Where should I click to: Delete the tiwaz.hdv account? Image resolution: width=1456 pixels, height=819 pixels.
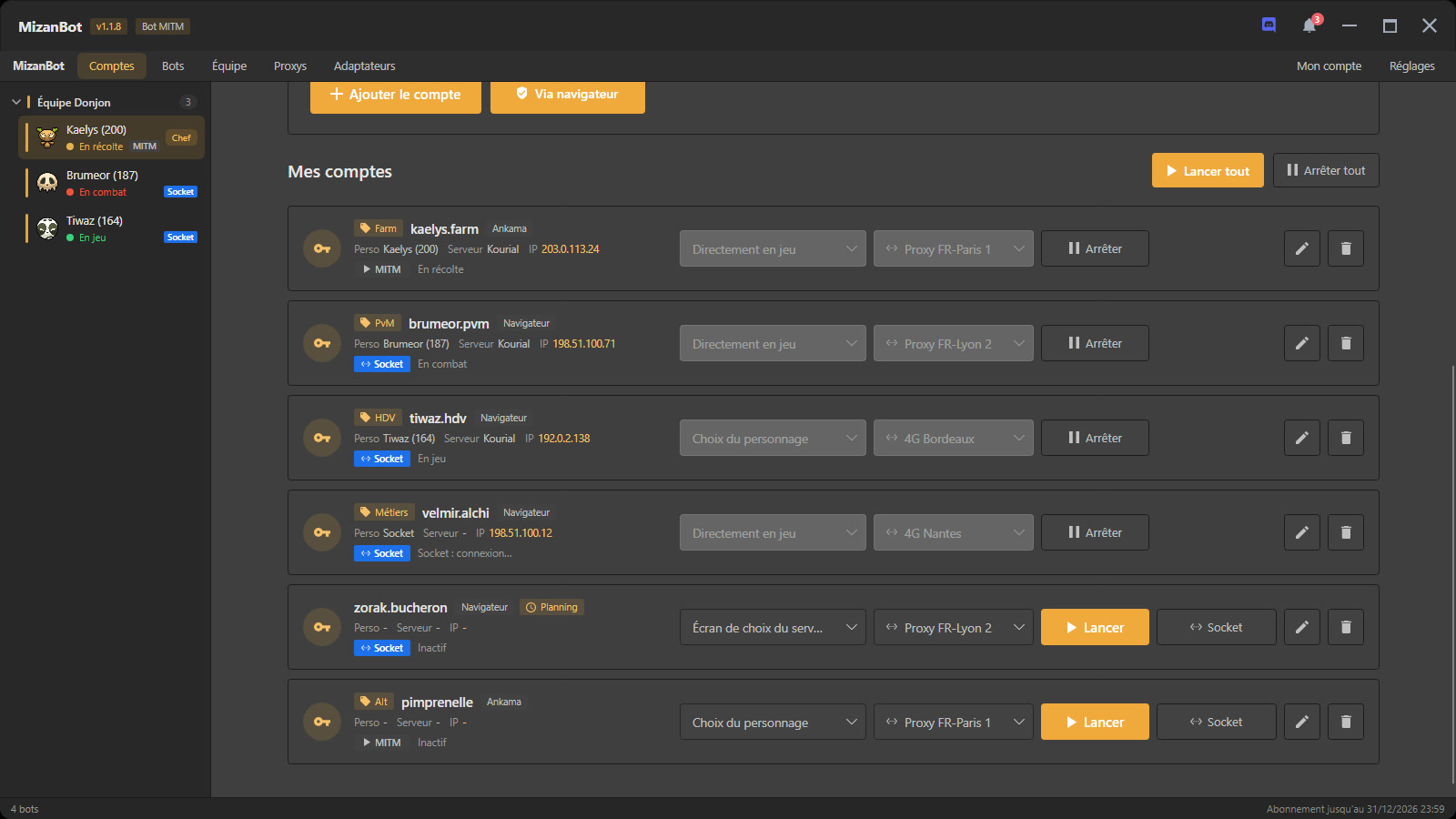1346,438
